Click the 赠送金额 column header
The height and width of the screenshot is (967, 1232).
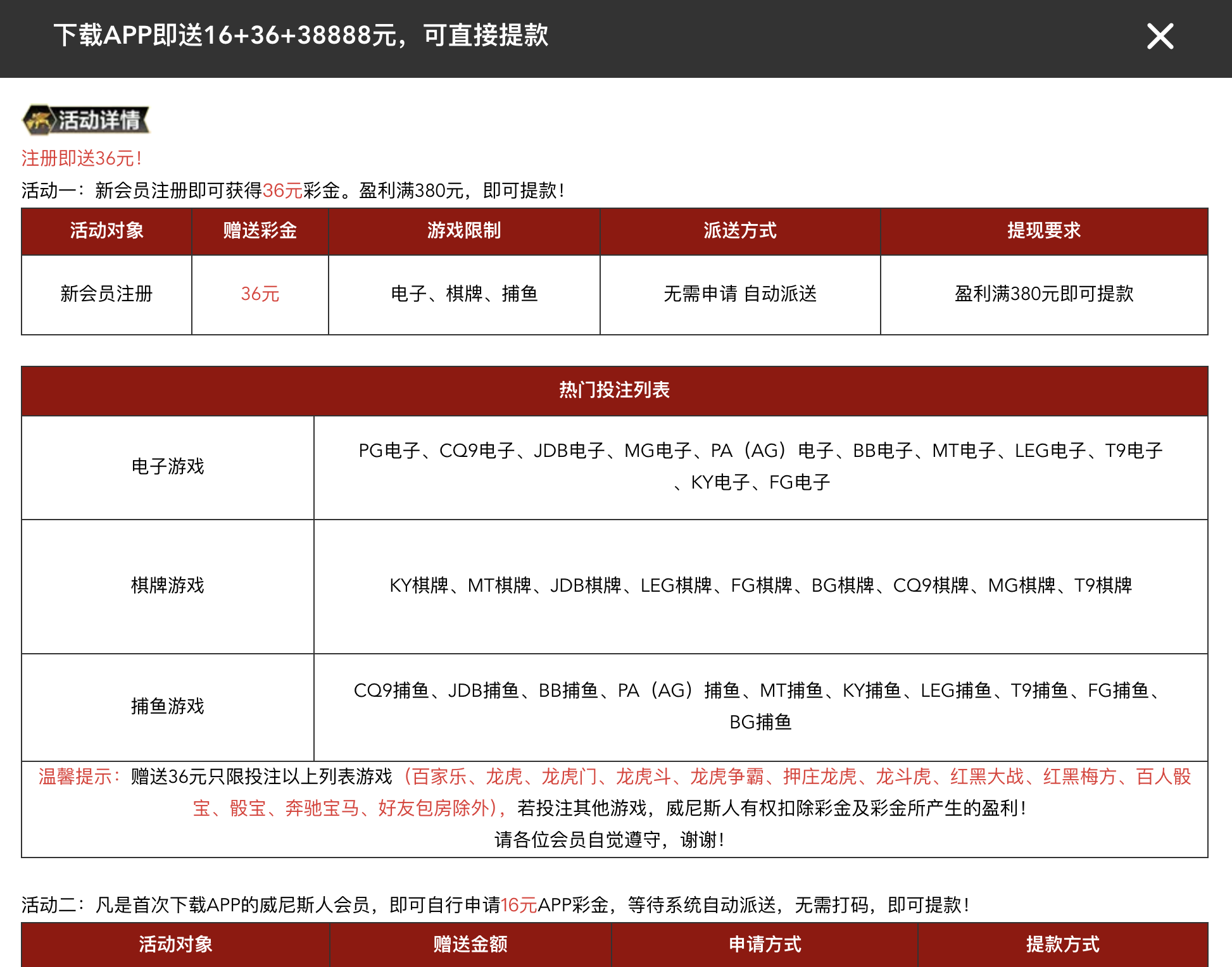470,945
